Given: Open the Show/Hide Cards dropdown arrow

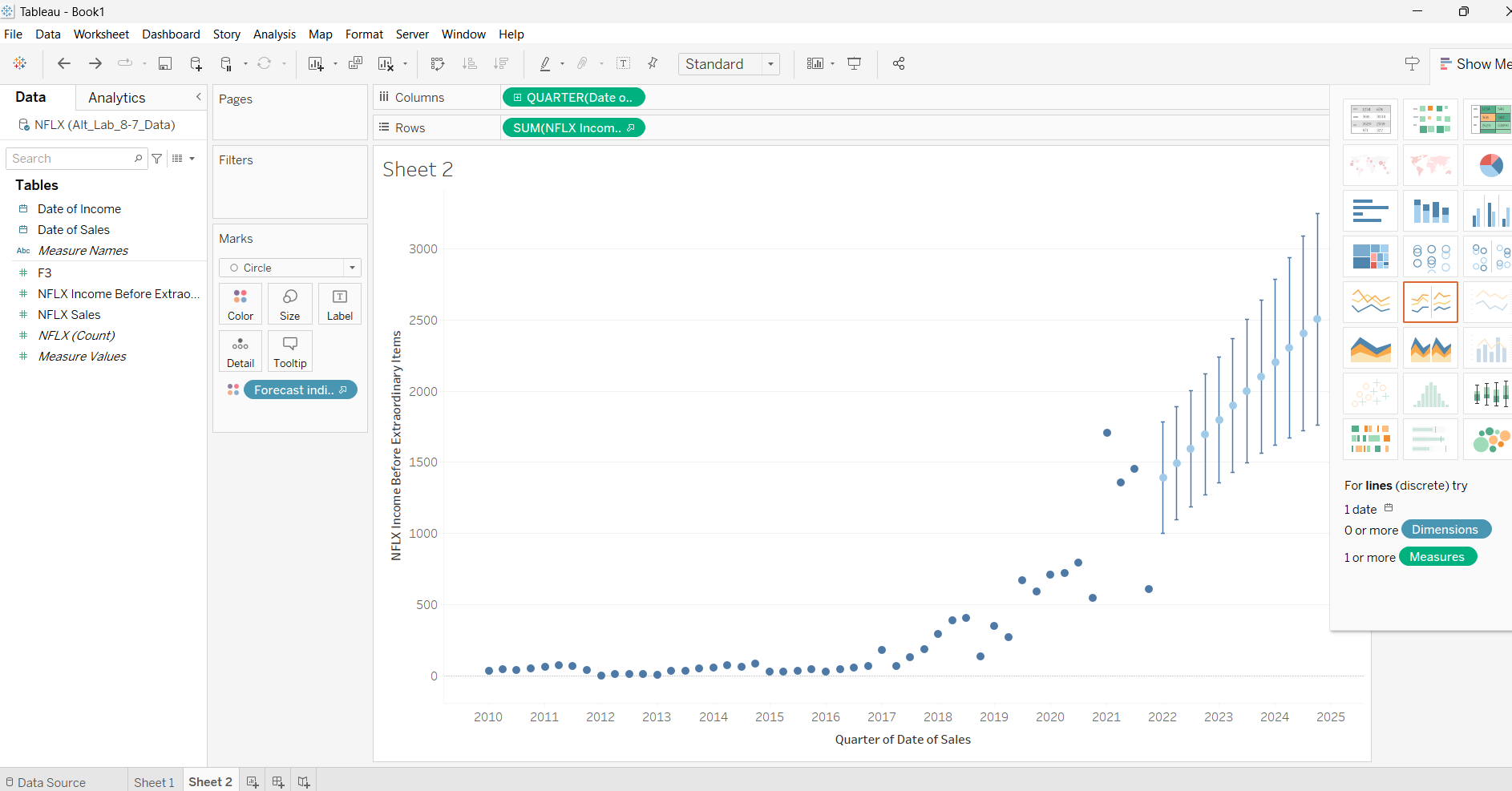Looking at the screenshot, I should (833, 63).
